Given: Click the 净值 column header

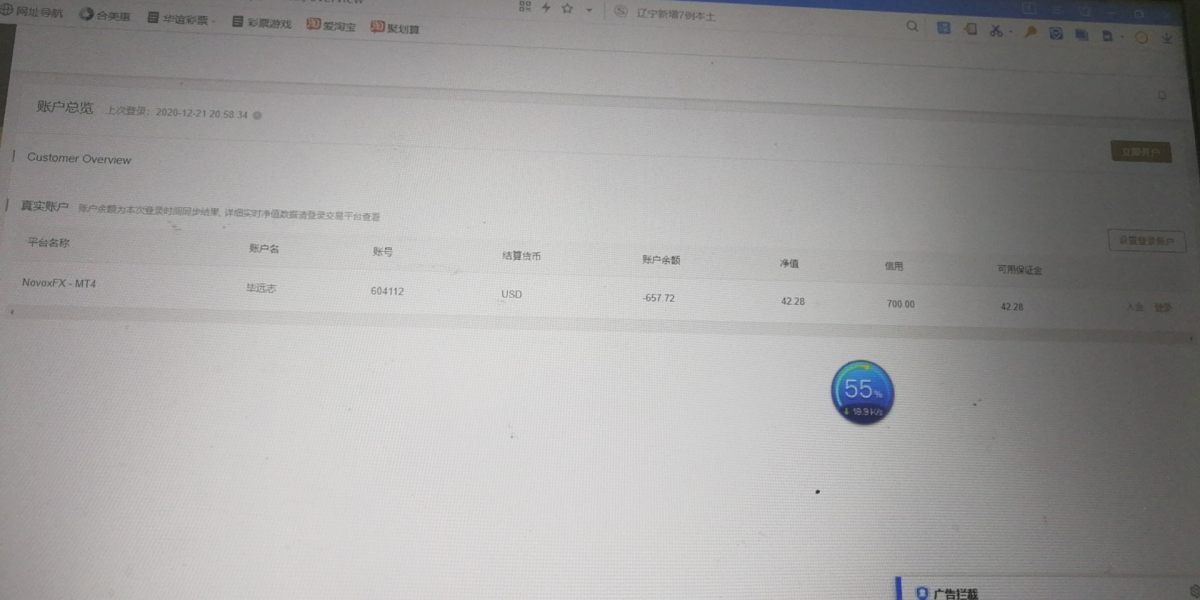Looking at the screenshot, I should click(789, 264).
